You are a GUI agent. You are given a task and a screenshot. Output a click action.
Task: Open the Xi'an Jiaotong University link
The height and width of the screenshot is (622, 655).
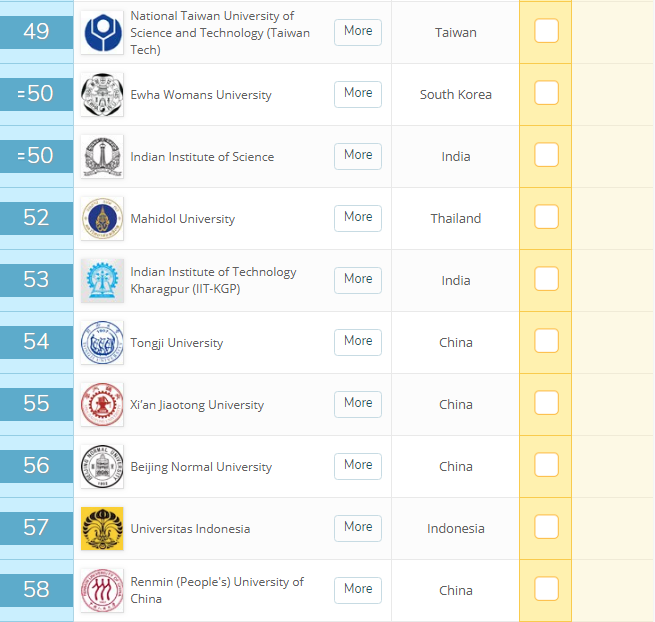(x=197, y=405)
